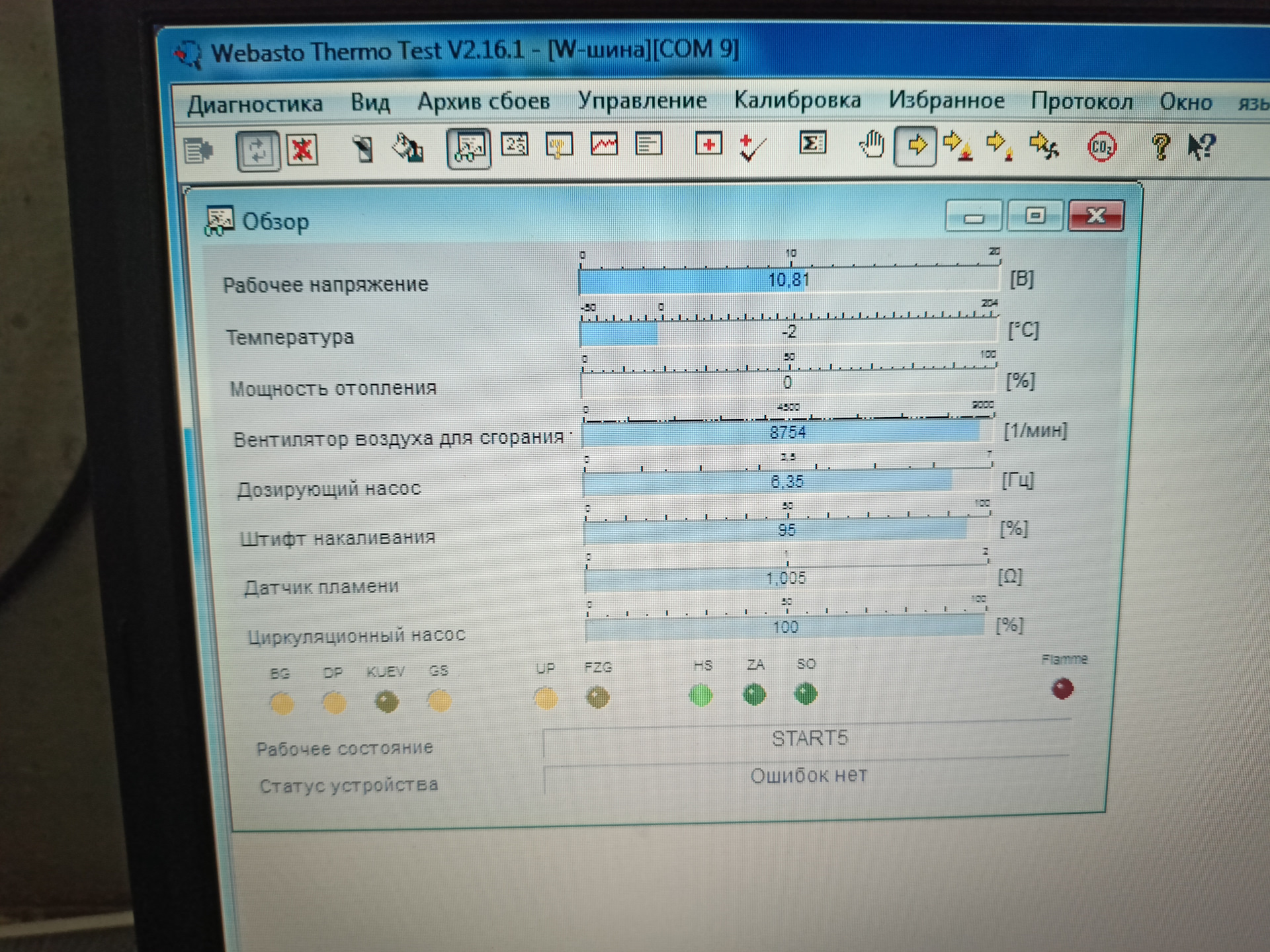1270x952 pixels.
Task: Click the hand stop toolbar icon
Action: point(872,144)
